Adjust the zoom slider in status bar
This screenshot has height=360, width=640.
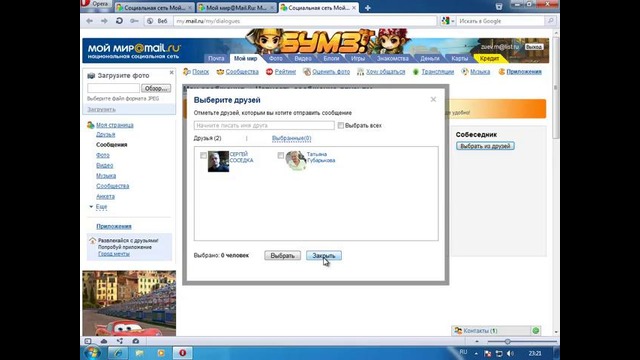tap(507, 341)
